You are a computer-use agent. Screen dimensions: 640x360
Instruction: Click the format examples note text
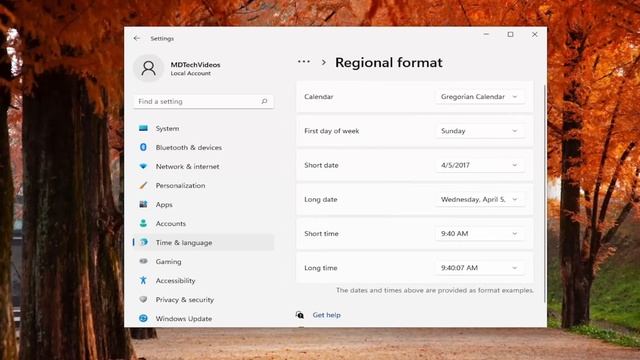[x=435, y=290]
